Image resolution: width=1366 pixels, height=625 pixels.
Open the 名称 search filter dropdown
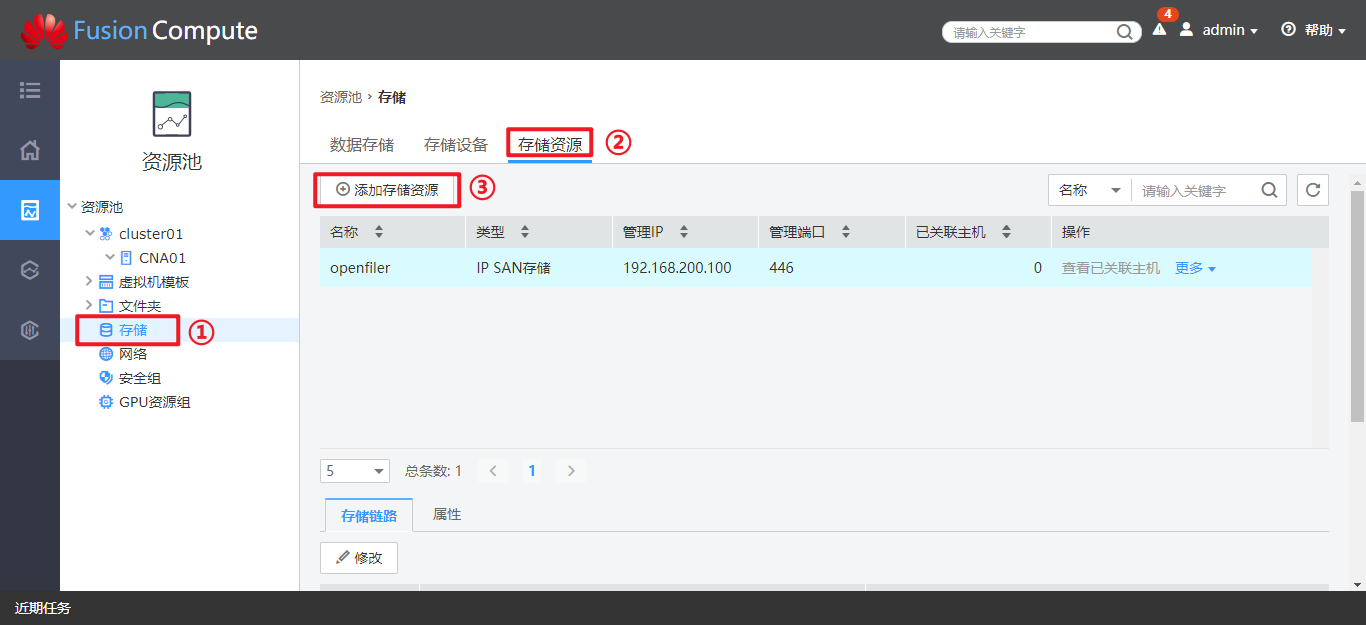[x=1090, y=190]
